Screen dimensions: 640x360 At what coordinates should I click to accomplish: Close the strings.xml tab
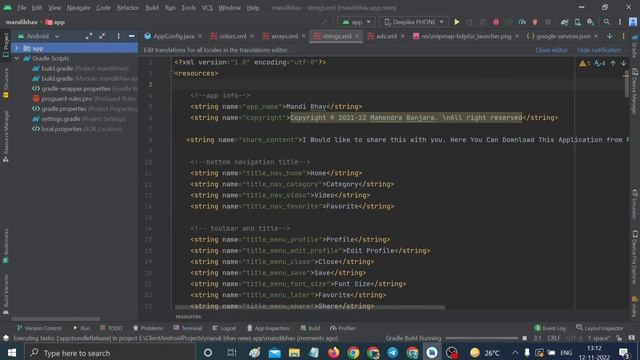click(357, 36)
